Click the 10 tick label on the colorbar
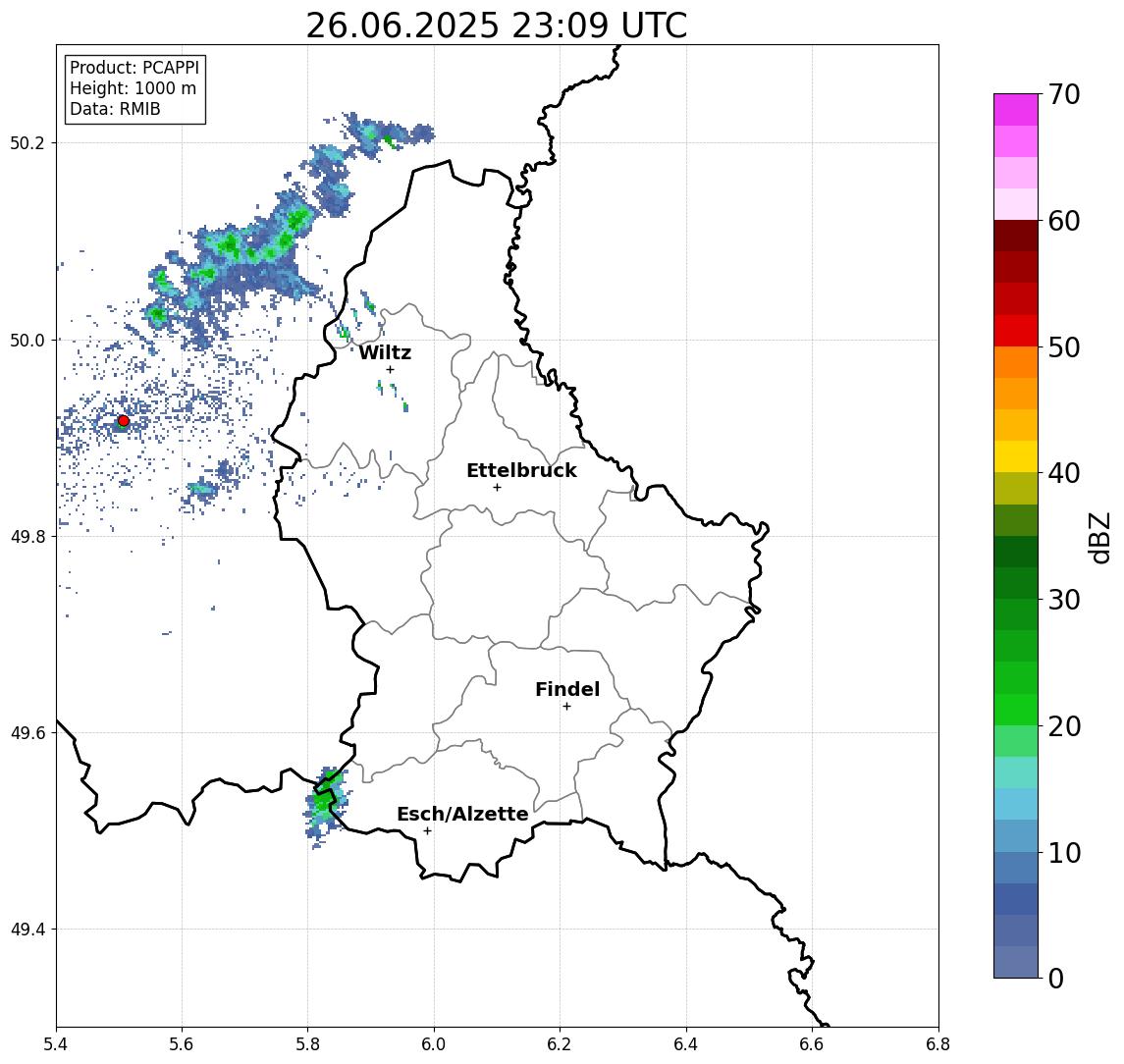This screenshot has width=1124, height=1064. click(x=1063, y=853)
